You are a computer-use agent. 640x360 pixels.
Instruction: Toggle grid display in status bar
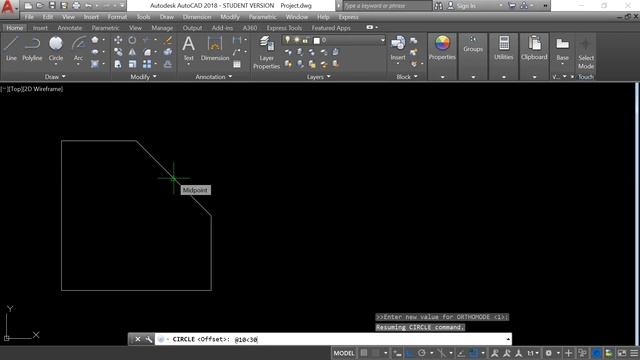[x=364, y=353]
